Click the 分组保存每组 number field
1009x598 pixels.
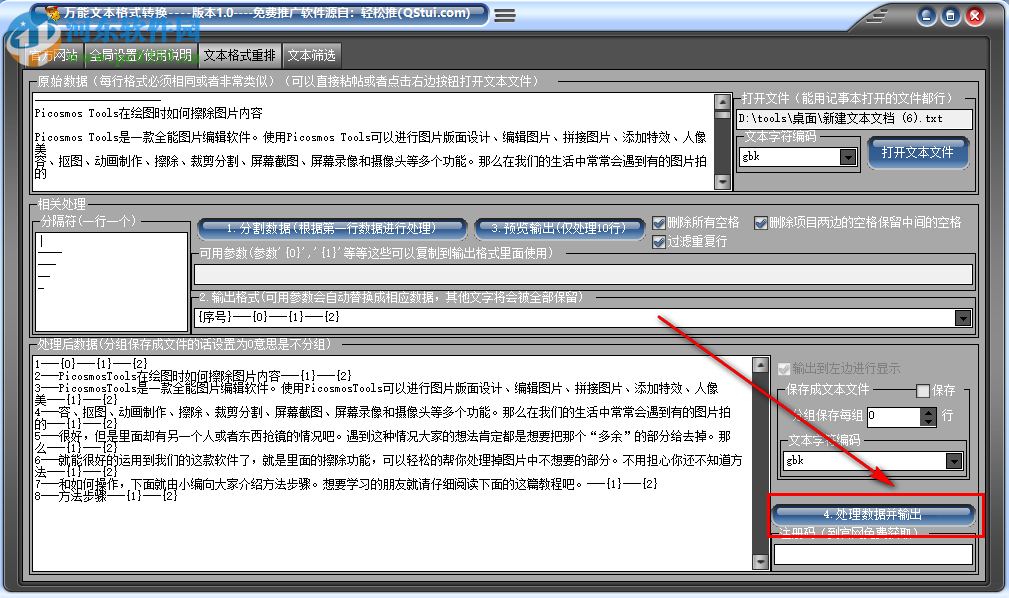894,416
